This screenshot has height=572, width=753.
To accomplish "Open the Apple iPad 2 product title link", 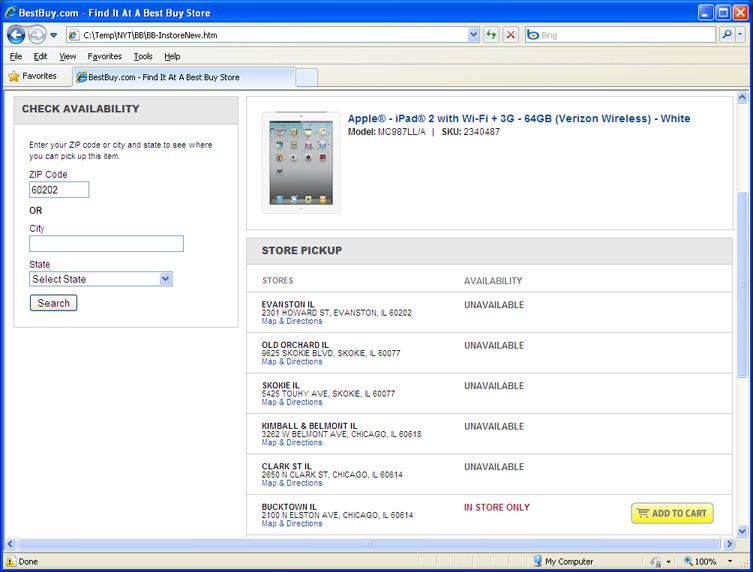I will click(519, 119).
